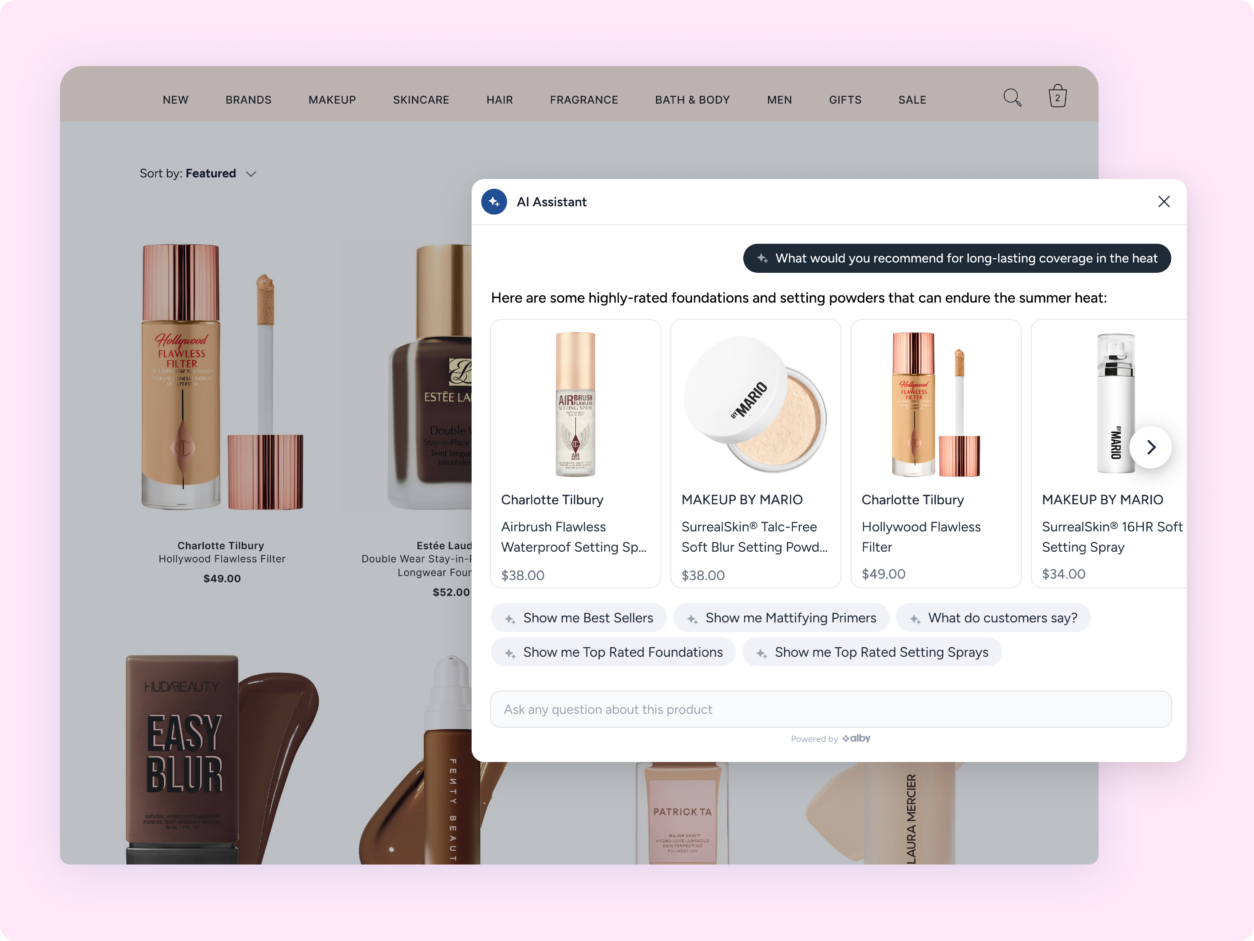Open the NEW menu
Image resolution: width=1254 pixels, height=941 pixels.
tap(176, 100)
